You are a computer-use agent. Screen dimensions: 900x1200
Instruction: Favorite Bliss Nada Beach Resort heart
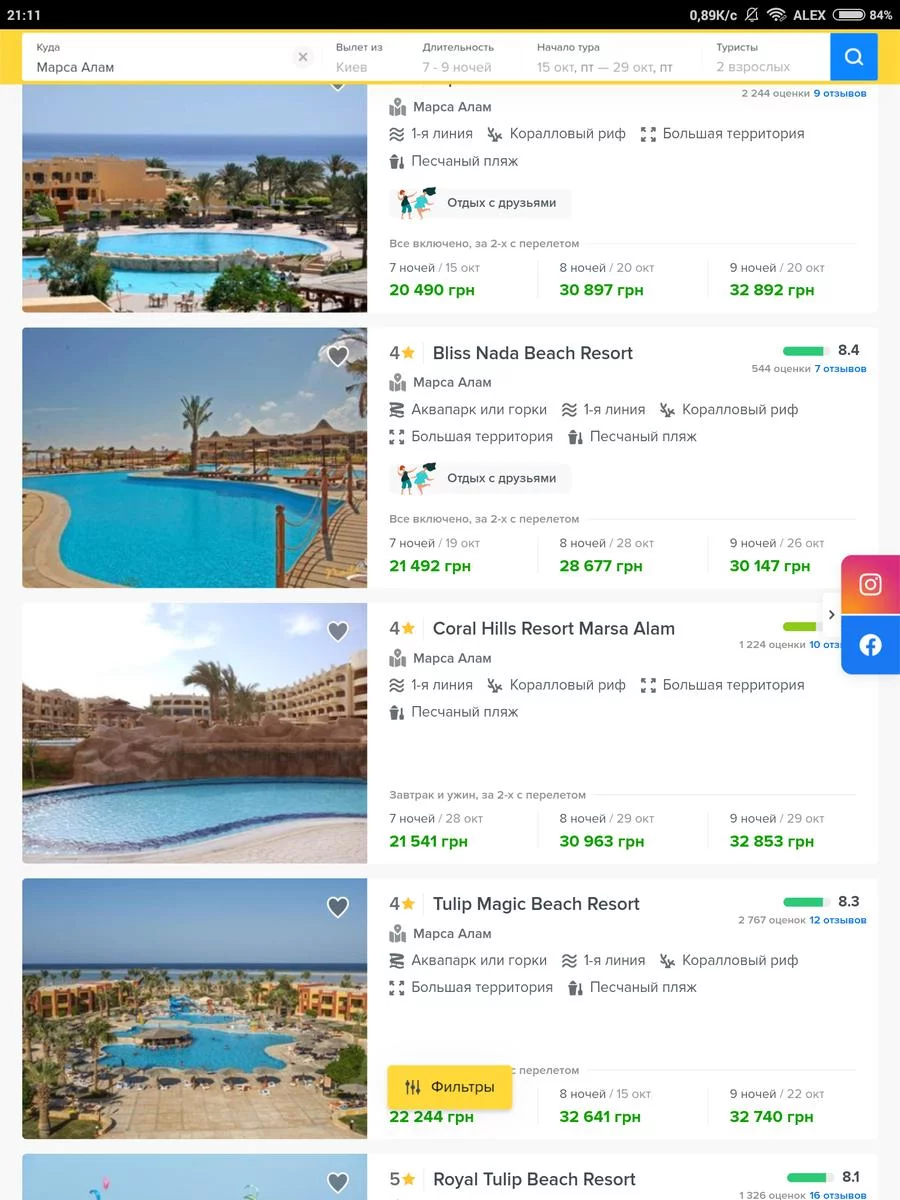pyautogui.click(x=338, y=356)
